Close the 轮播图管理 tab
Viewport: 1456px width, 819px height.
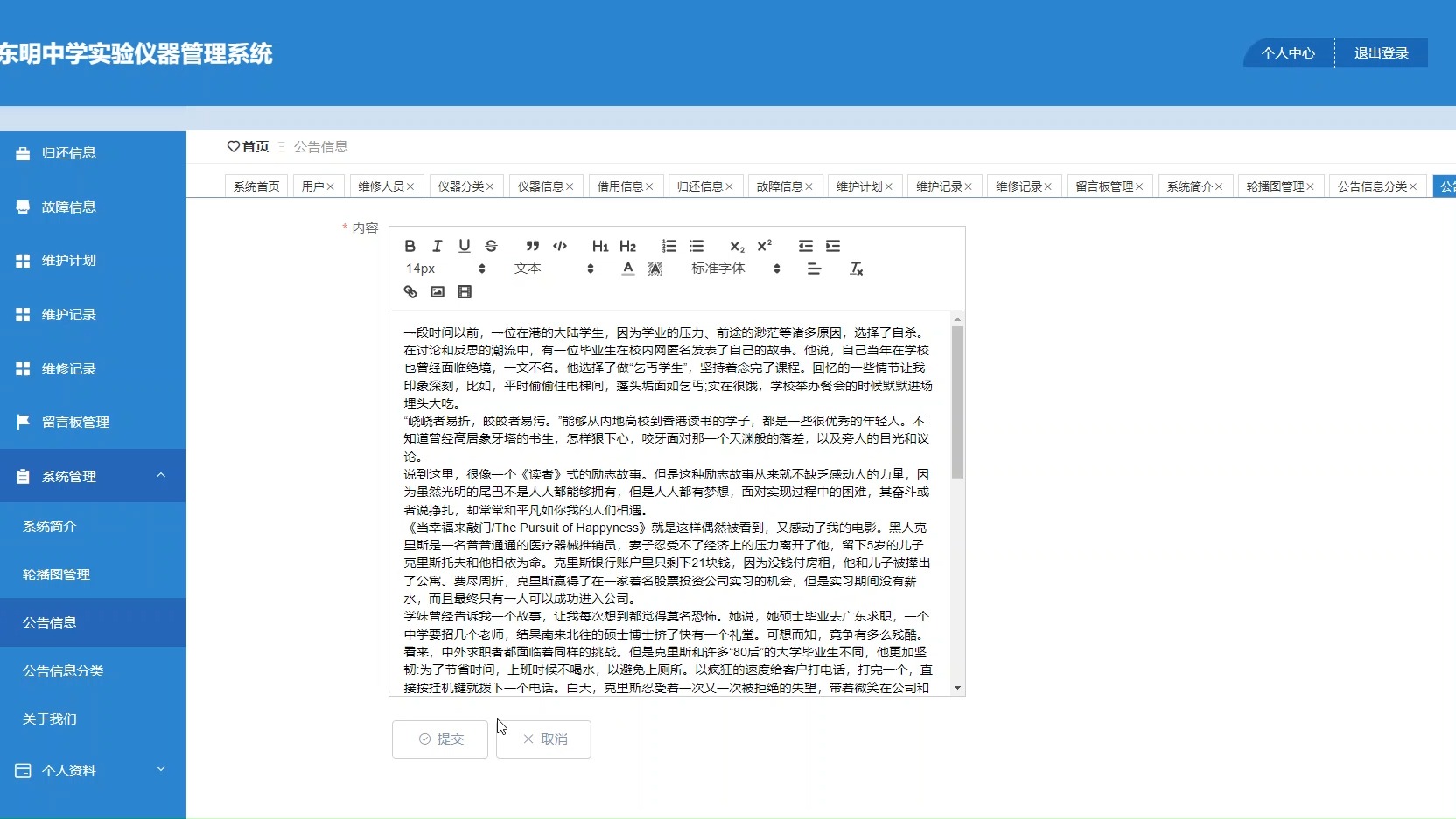pos(1311,186)
